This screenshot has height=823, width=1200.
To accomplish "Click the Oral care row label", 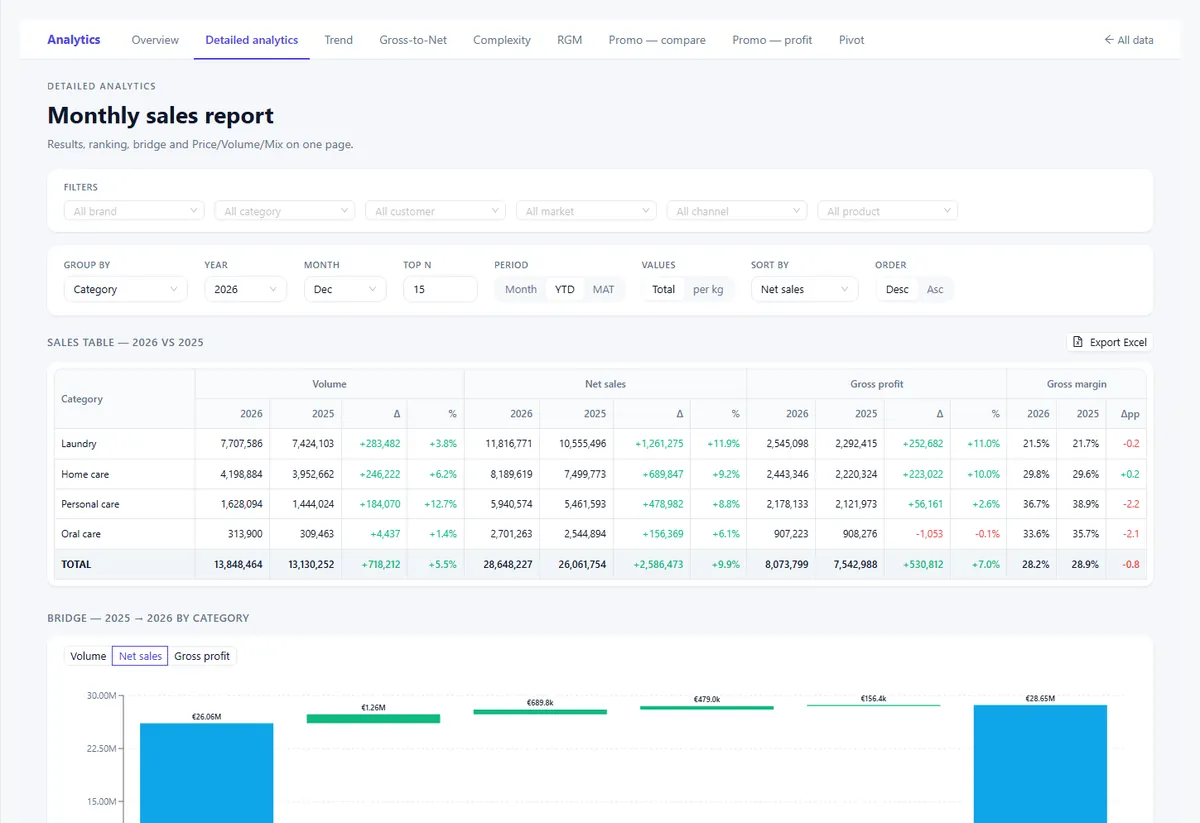I will point(81,534).
